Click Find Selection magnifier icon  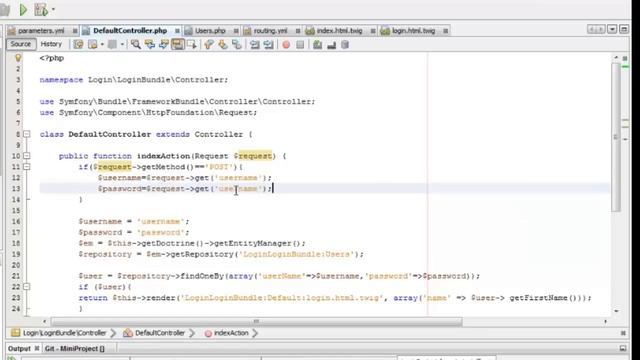[x=136, y=44]
